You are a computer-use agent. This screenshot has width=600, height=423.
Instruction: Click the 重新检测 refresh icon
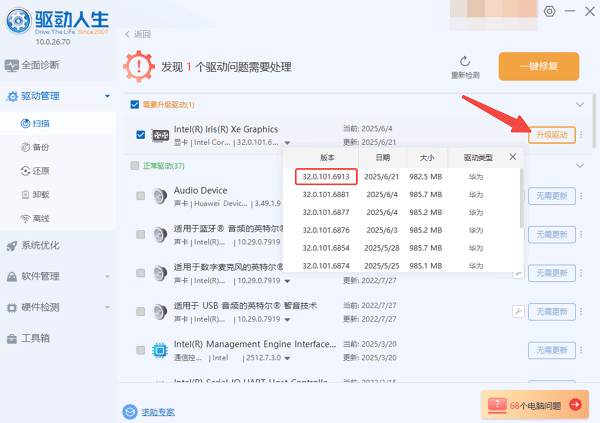(x=465, y=61)
